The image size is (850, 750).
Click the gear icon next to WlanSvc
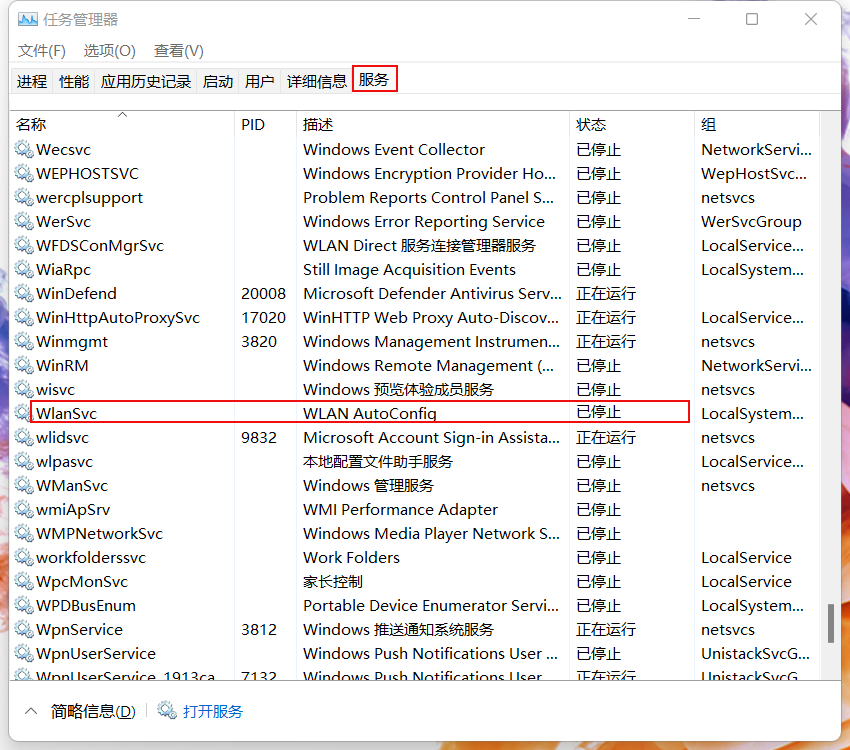coord(23,413)
